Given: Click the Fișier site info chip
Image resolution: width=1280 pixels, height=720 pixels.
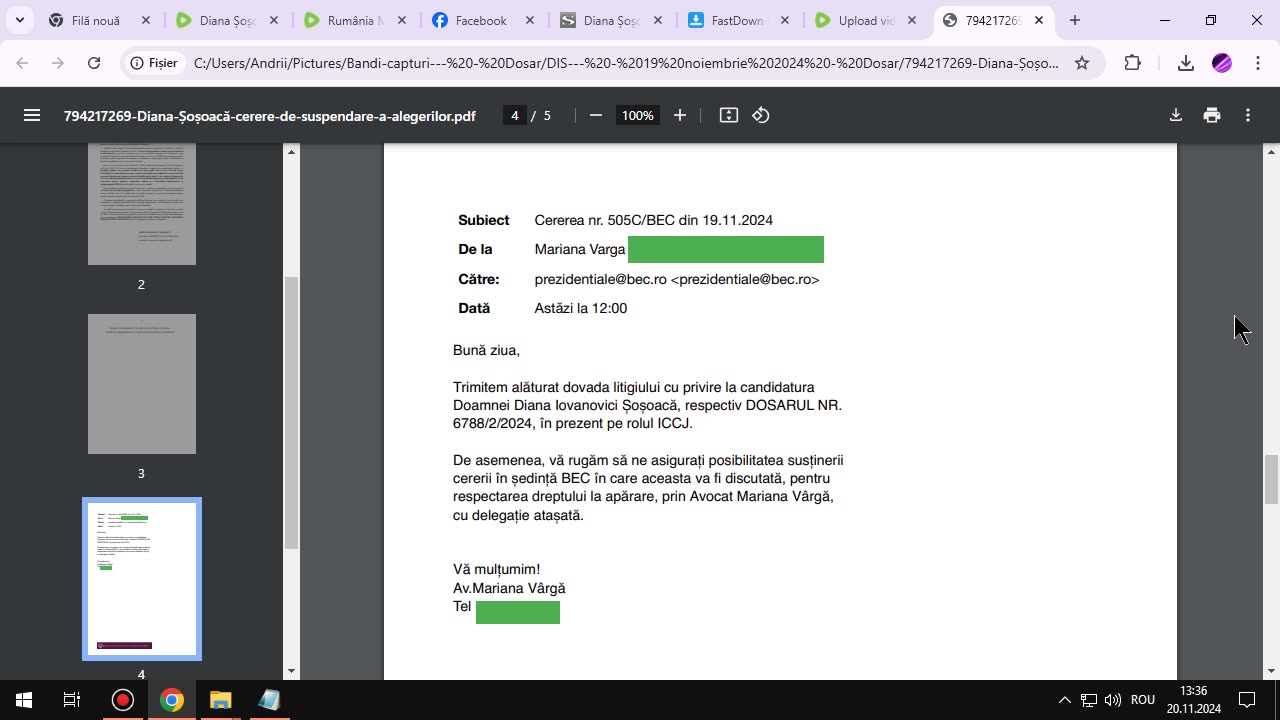Looking at the screenshot, I should [154, 63].
